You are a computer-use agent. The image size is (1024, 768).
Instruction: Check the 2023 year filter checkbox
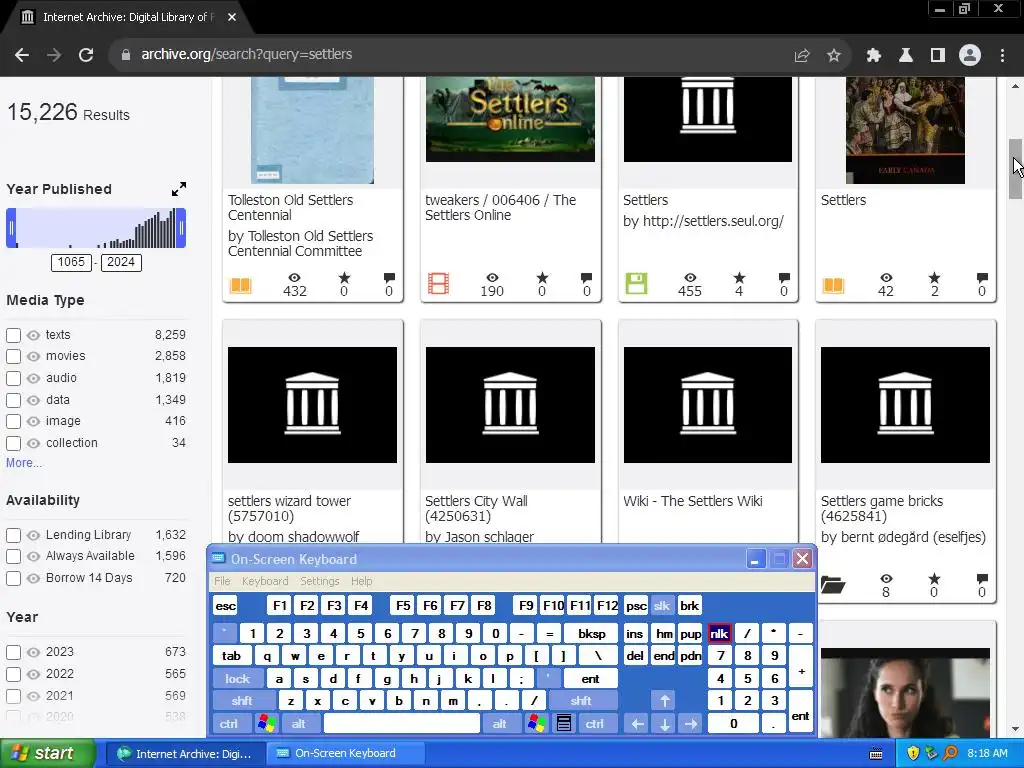click(x=13, y=652)
